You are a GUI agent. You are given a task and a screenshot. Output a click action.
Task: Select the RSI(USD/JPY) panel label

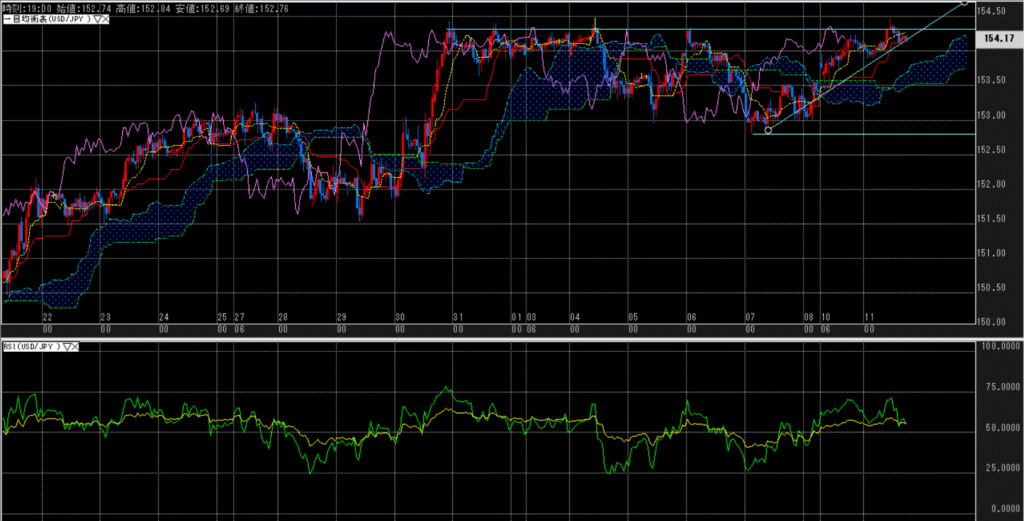point(31,346)
